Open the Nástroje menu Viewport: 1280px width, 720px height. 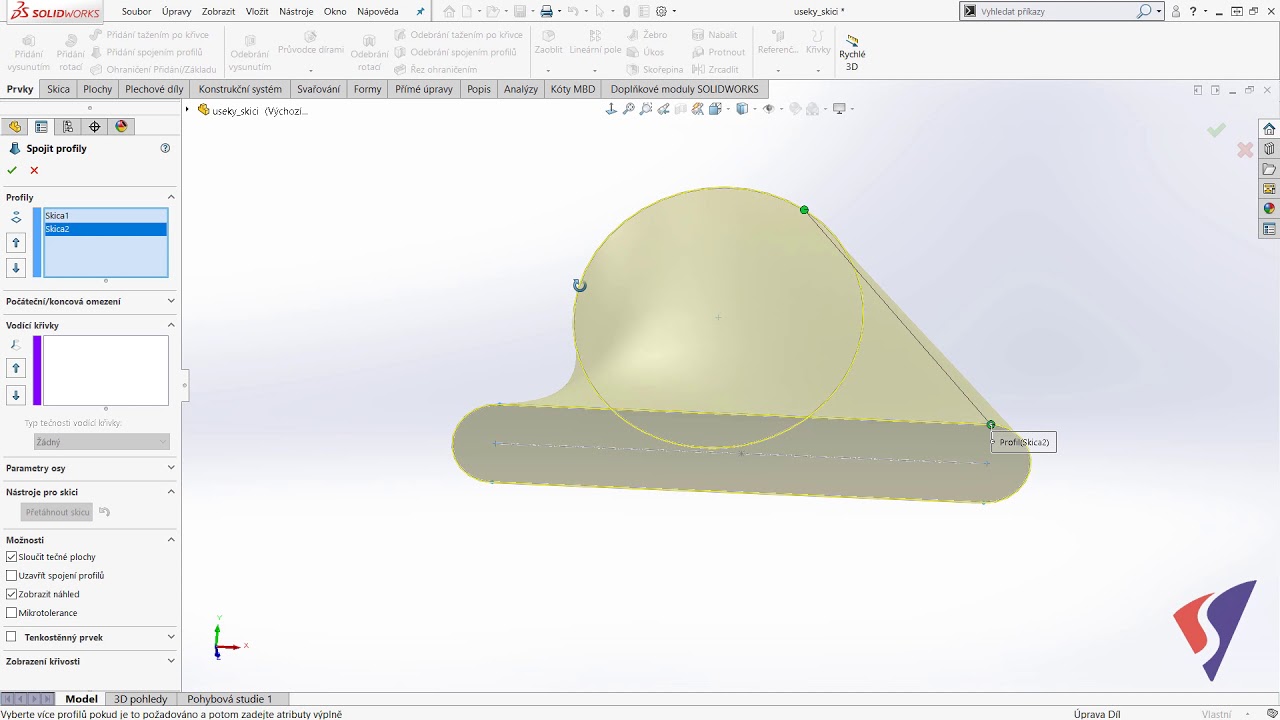click(296, 12)
